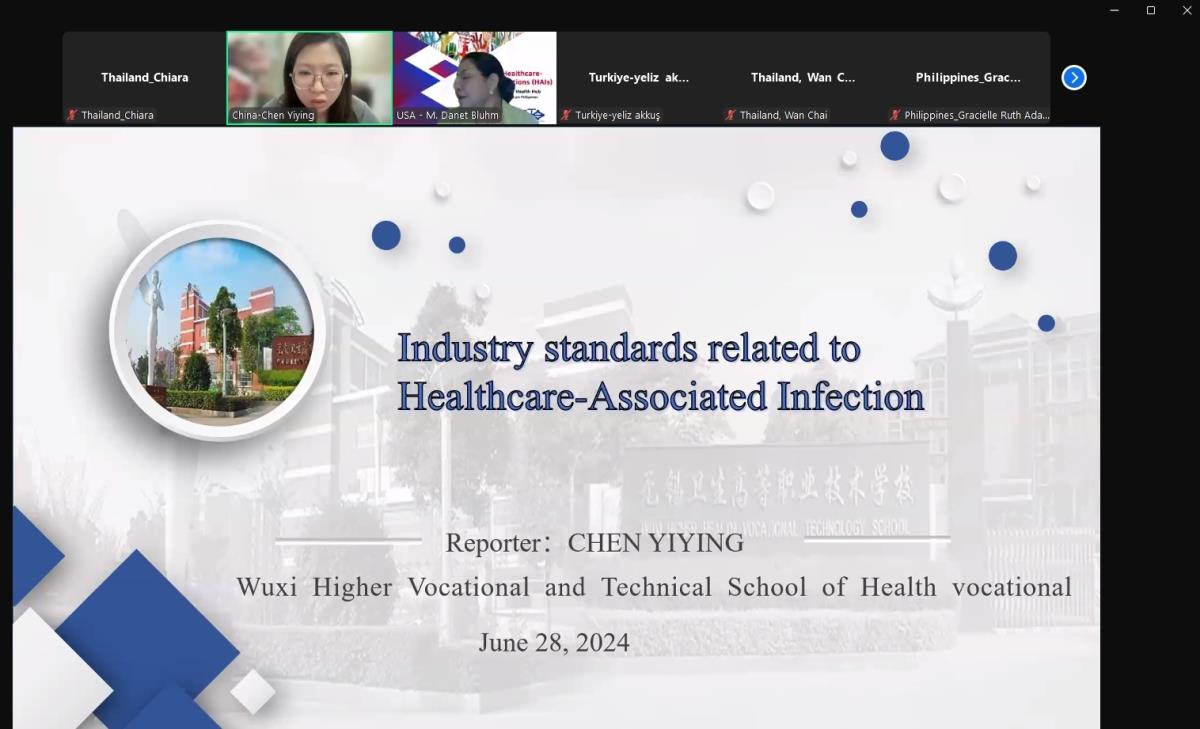1200x729 pixels.
Task: Minimize the meeting window
Action: pos(1114,10)
